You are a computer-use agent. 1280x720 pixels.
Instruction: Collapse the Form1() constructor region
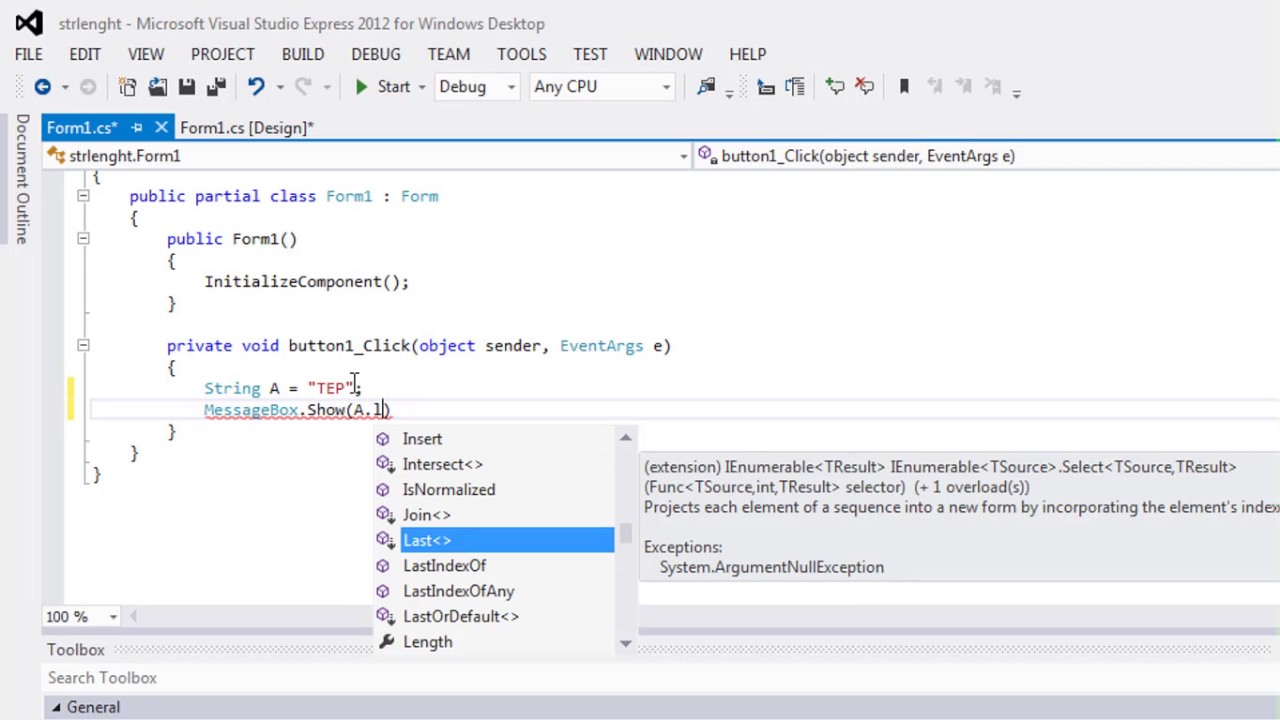pos(83,239)
